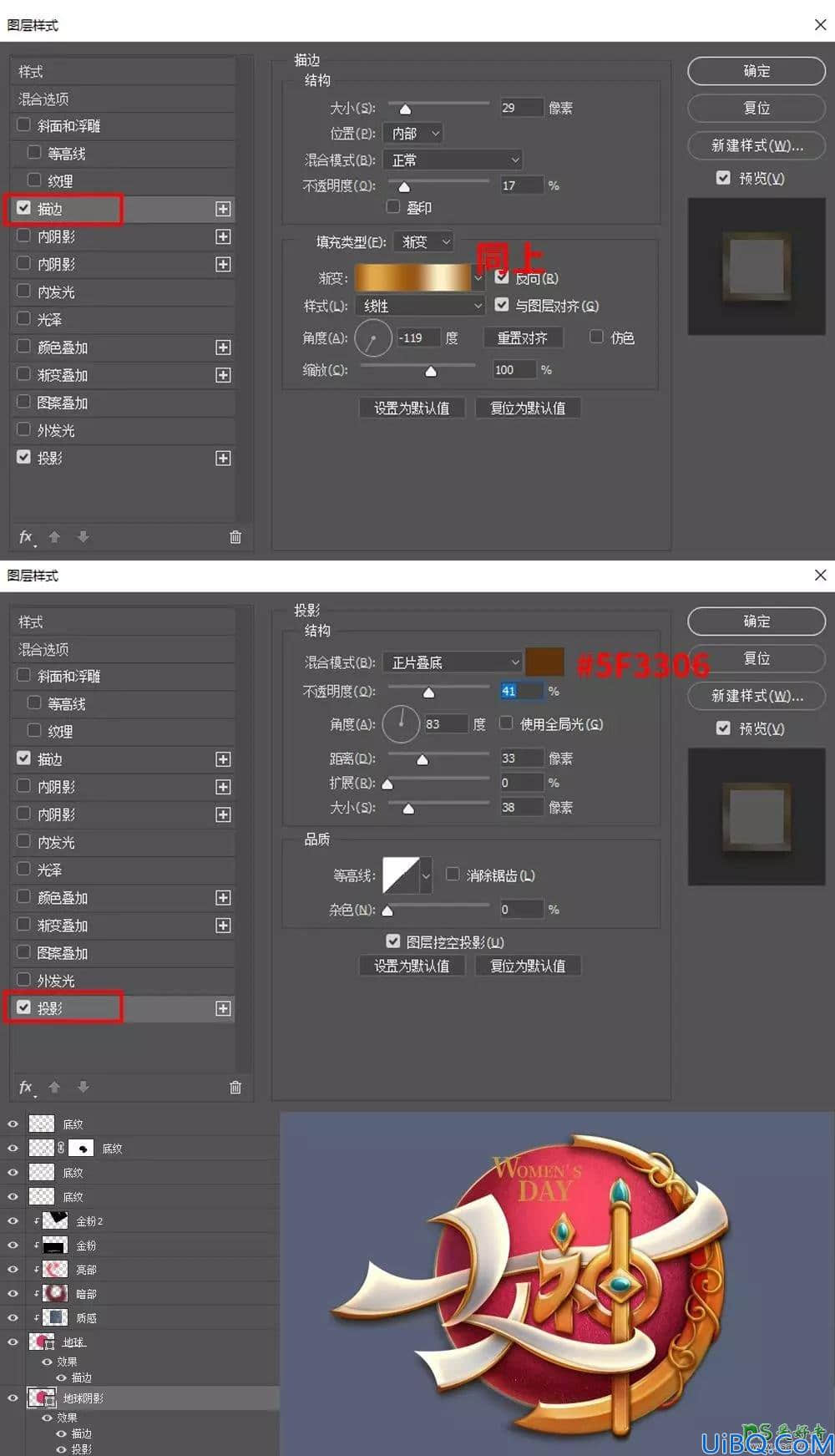Image resolution: width=835 pixels, height=1456 pixels.
Task: Click the 等高线 contour preview thumbnail
Action: (401, 876)
